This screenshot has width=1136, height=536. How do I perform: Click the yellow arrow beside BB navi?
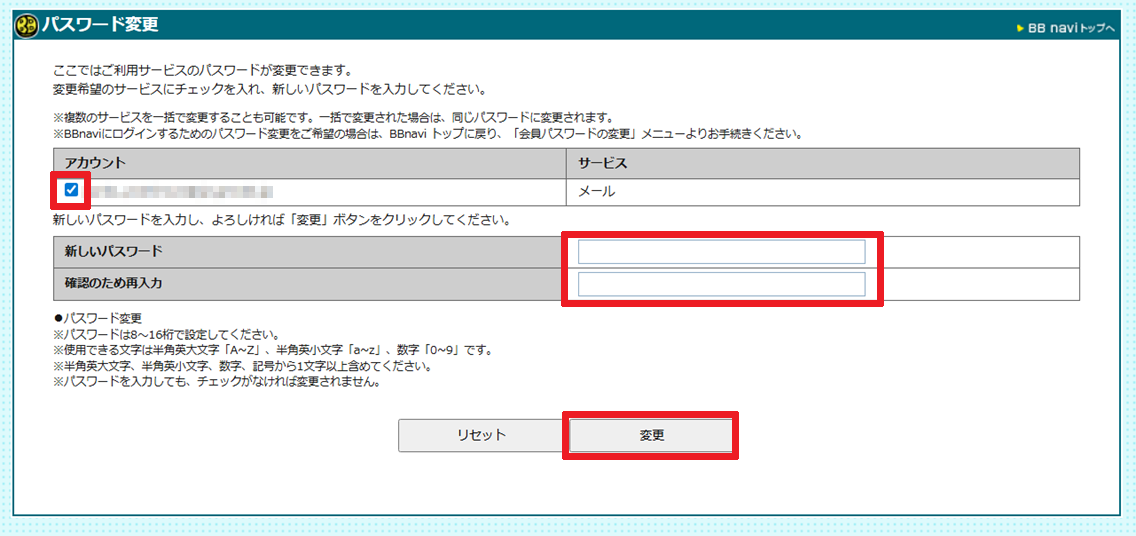pyautogui.click(x=1019, y=28)
